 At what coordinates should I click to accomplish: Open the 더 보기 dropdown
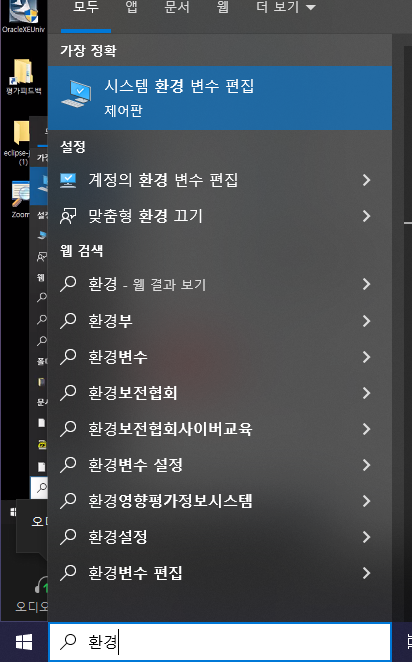pos(286,7)
